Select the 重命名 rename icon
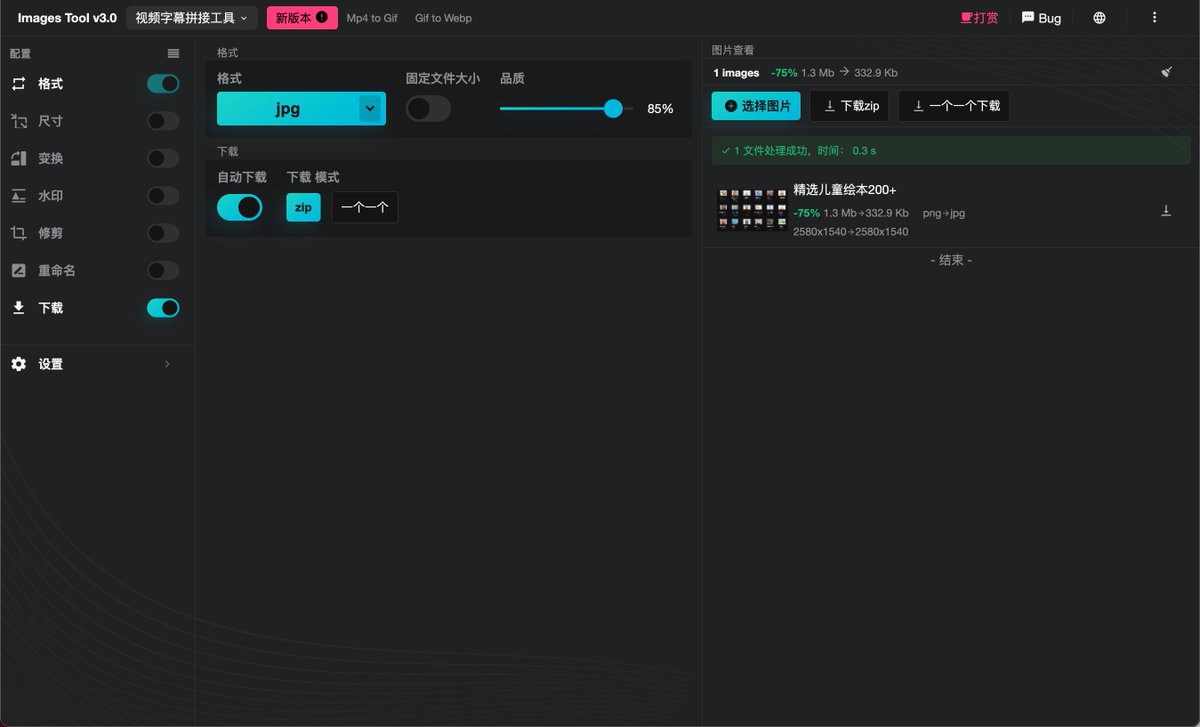The height and width of the screenshot is (727, 1200). pyautogui.click(x=18, y=270)
